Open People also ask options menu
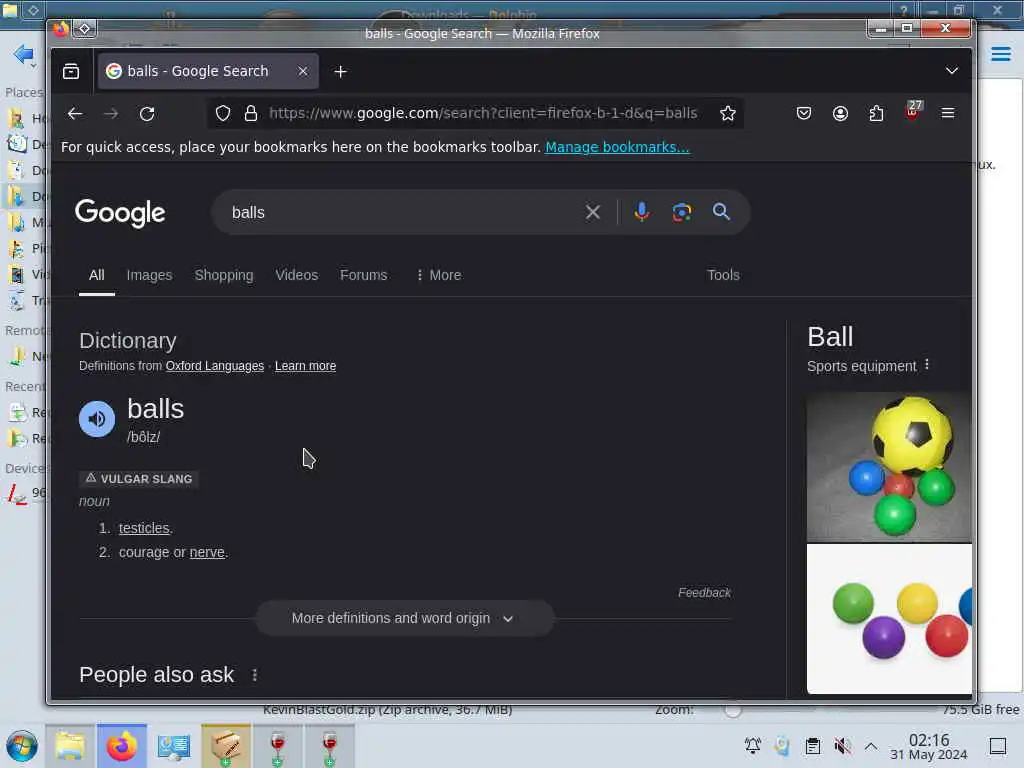This screenshot has width=1024, height=768. (255, 675)
